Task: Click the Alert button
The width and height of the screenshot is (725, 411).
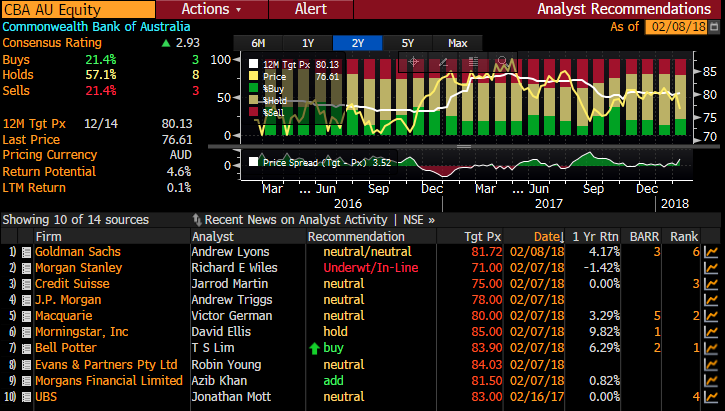Action: (311, 9)
